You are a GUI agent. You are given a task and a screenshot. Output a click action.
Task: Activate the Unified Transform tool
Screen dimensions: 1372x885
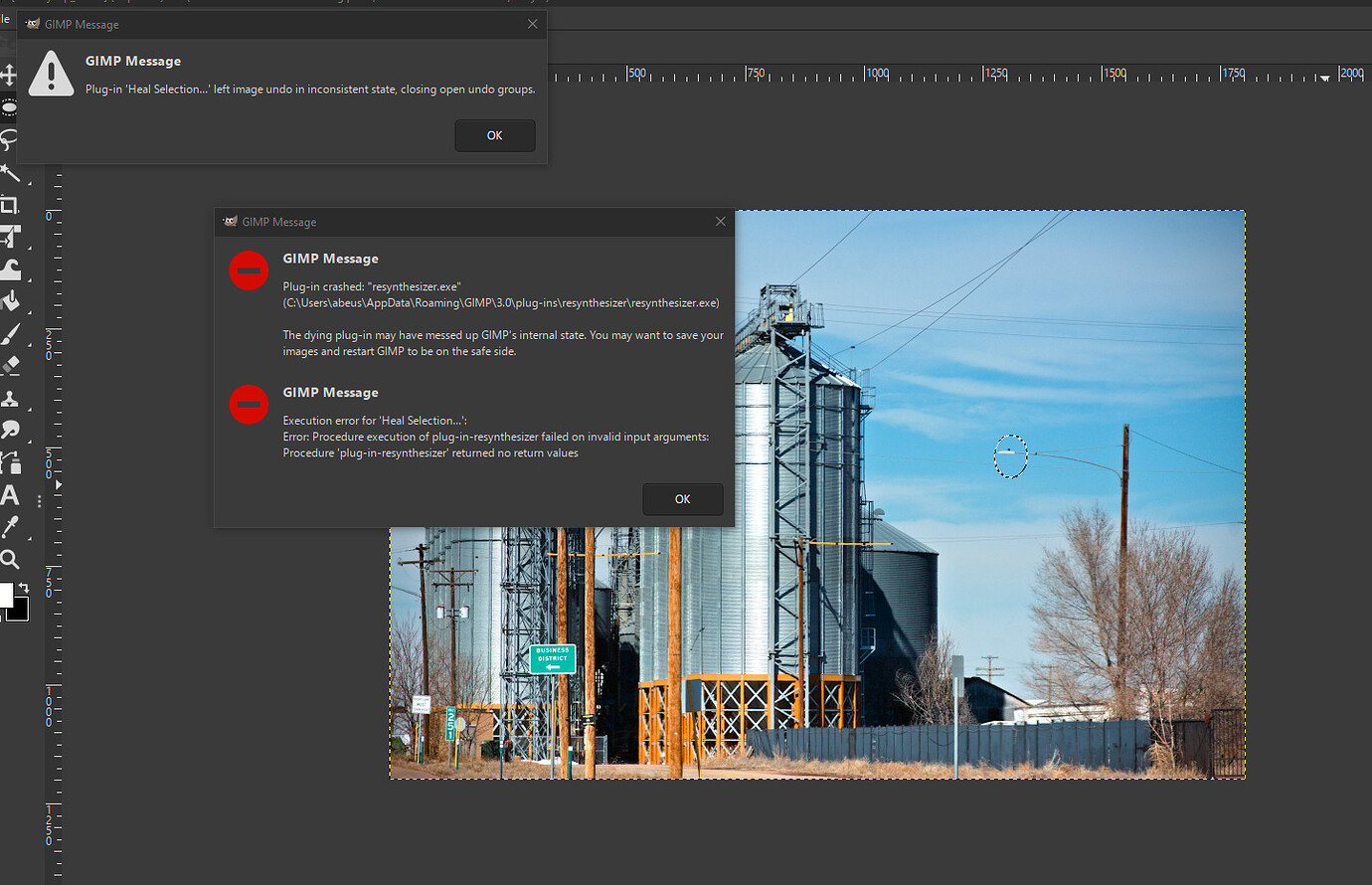(10, 237)
